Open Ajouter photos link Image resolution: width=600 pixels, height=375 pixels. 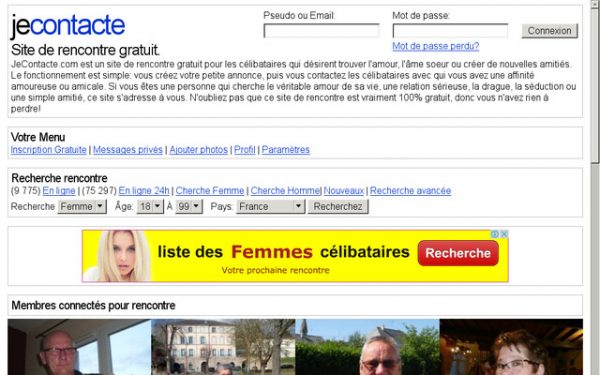pos(199,150)
